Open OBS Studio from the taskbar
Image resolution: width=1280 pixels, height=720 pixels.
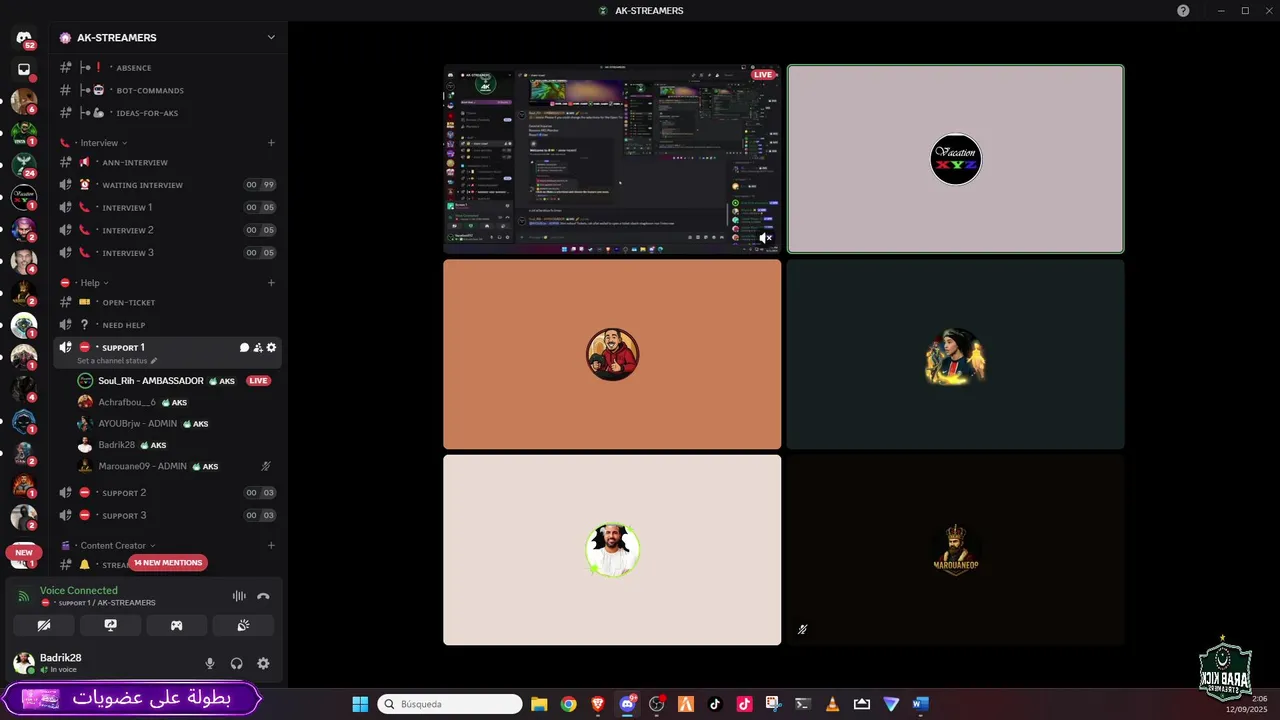(657, 704)
